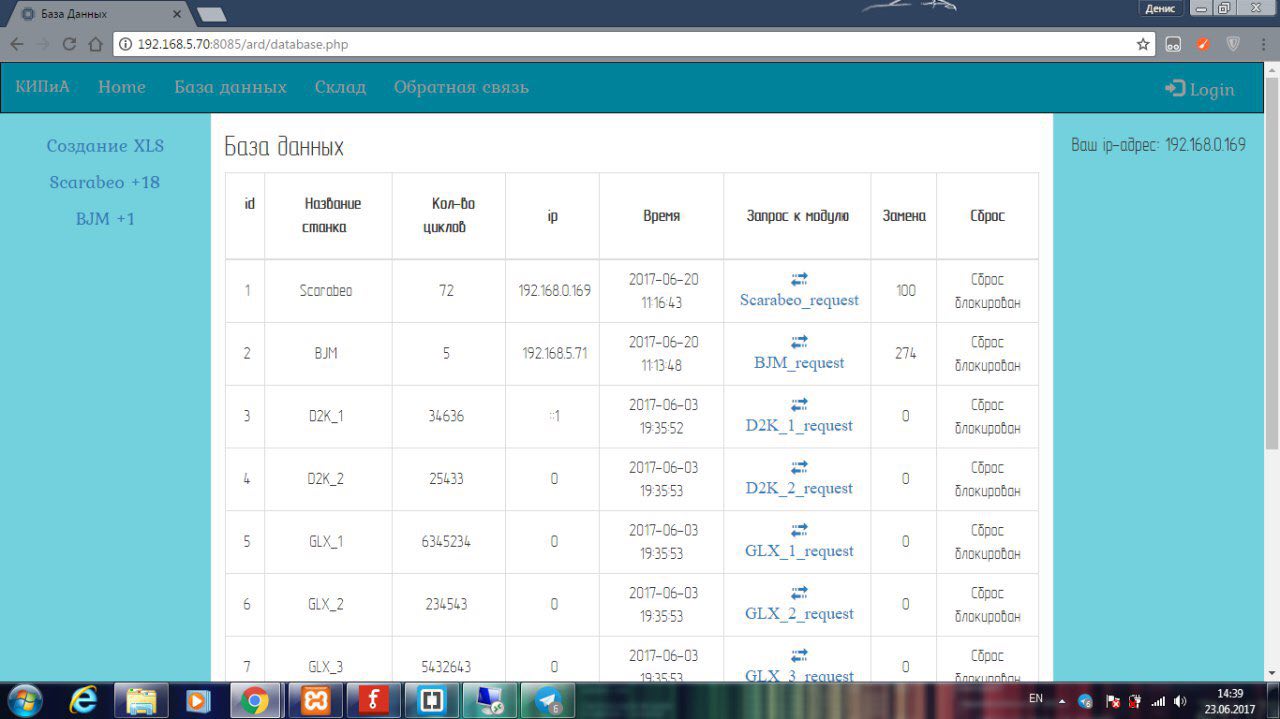Open Обратная связь in the navigation bar

coord(461,87)
